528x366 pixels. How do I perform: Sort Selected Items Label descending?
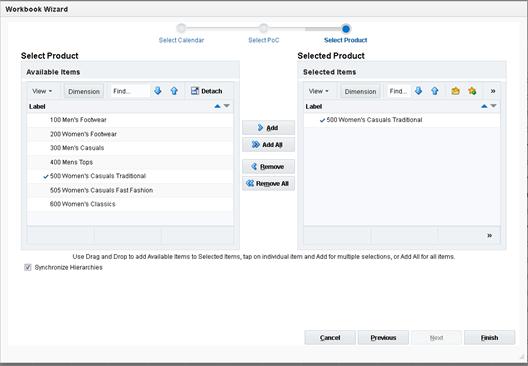pos(493,106)
